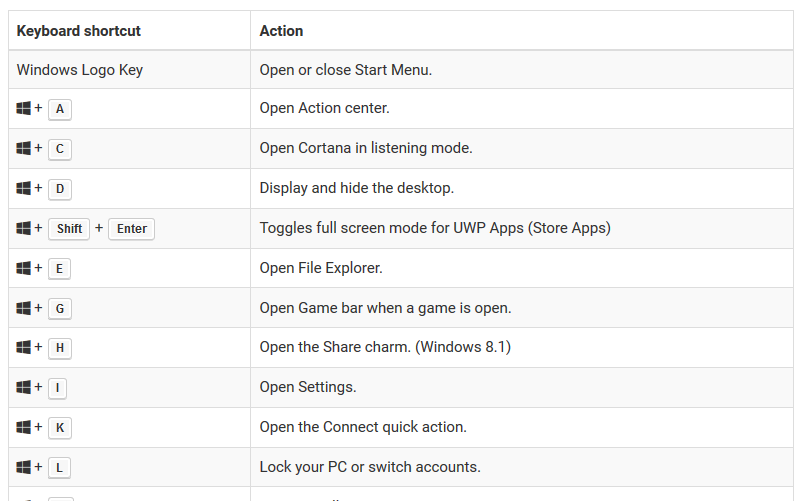Click the Windows logo in the Lock PC row
The width and height of the screenshot is (805, 501).
tap(24, 467)
